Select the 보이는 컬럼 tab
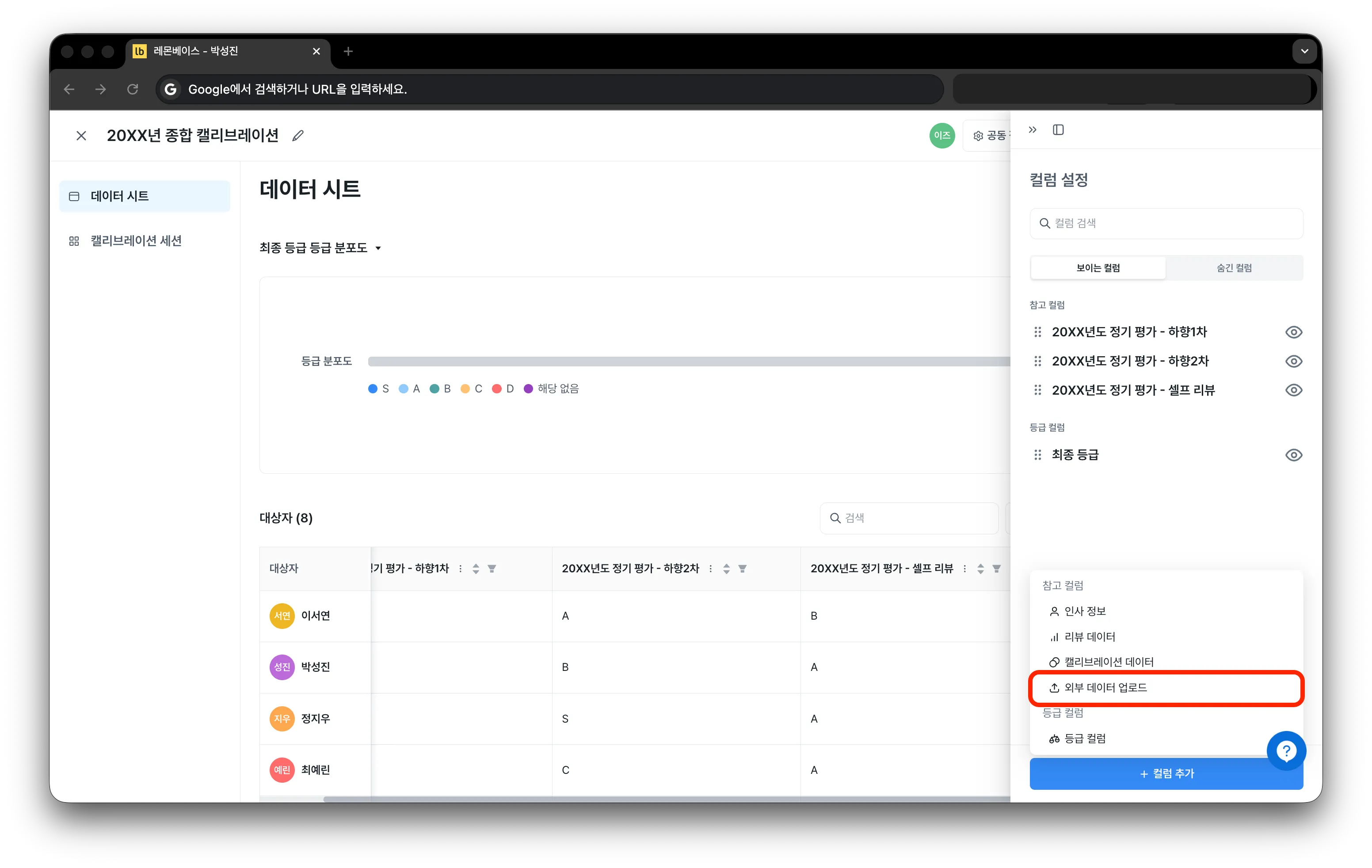Image resolution: width=1372 pixels, height=868 pixels. (x=1098, y=268)
